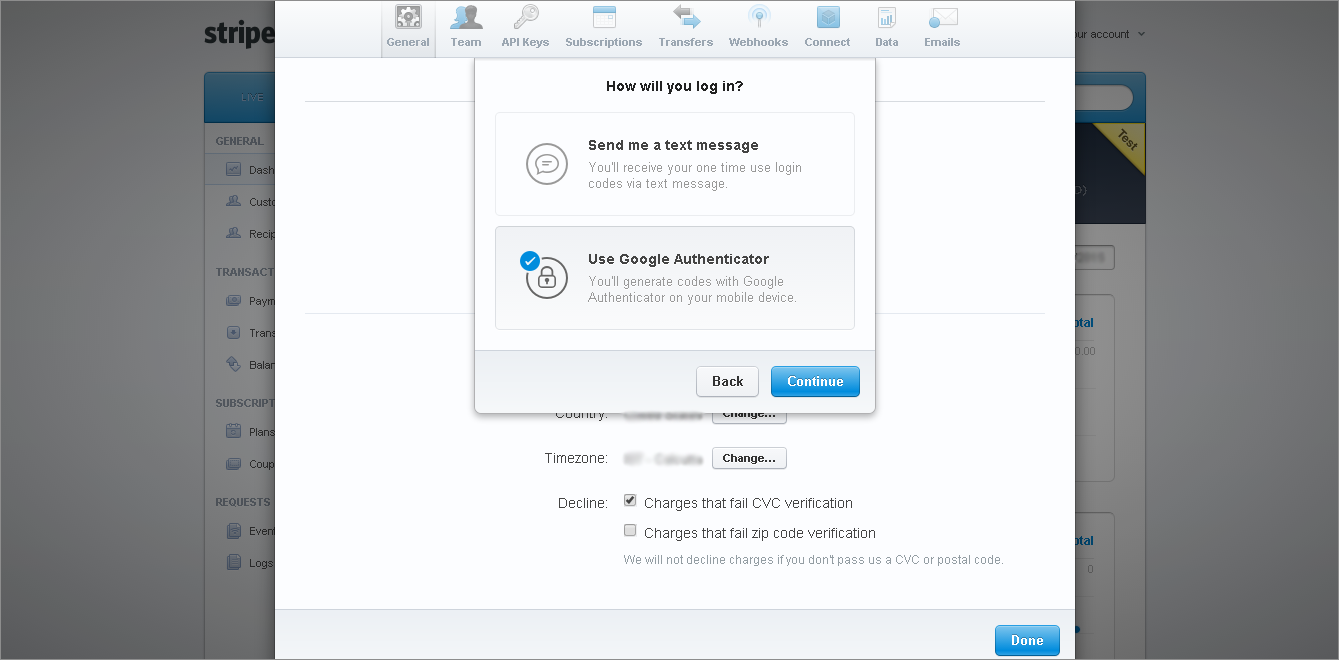The width and height of the screenshot is (1339, 660).
Task: Click the Balance sidebar icon
Action: pyautogui.click(x=233, y=364)
